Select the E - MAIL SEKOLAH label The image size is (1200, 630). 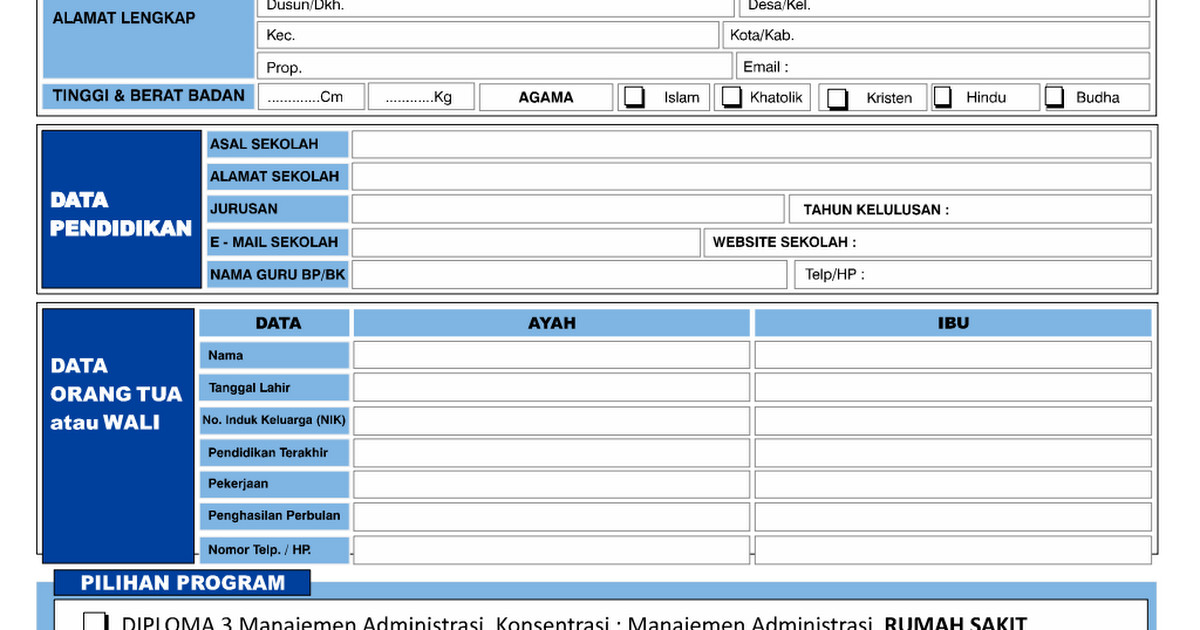pos(274,242)
